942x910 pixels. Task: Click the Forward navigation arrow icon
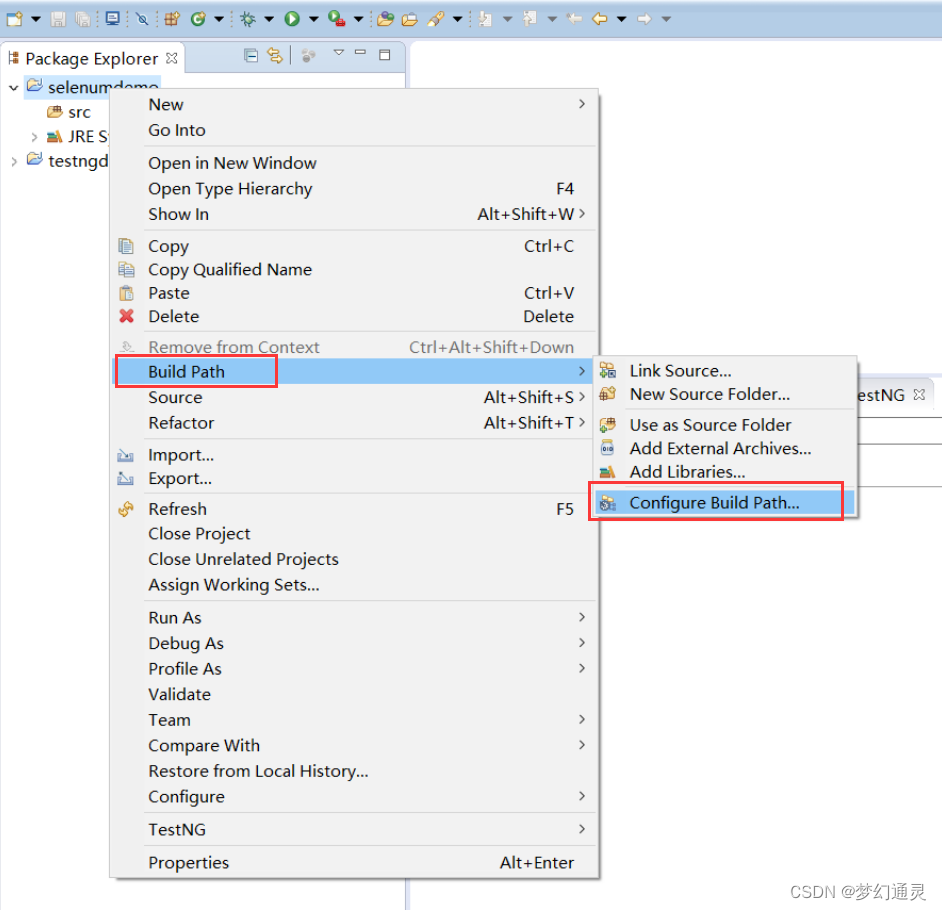[x=645, y=19]
